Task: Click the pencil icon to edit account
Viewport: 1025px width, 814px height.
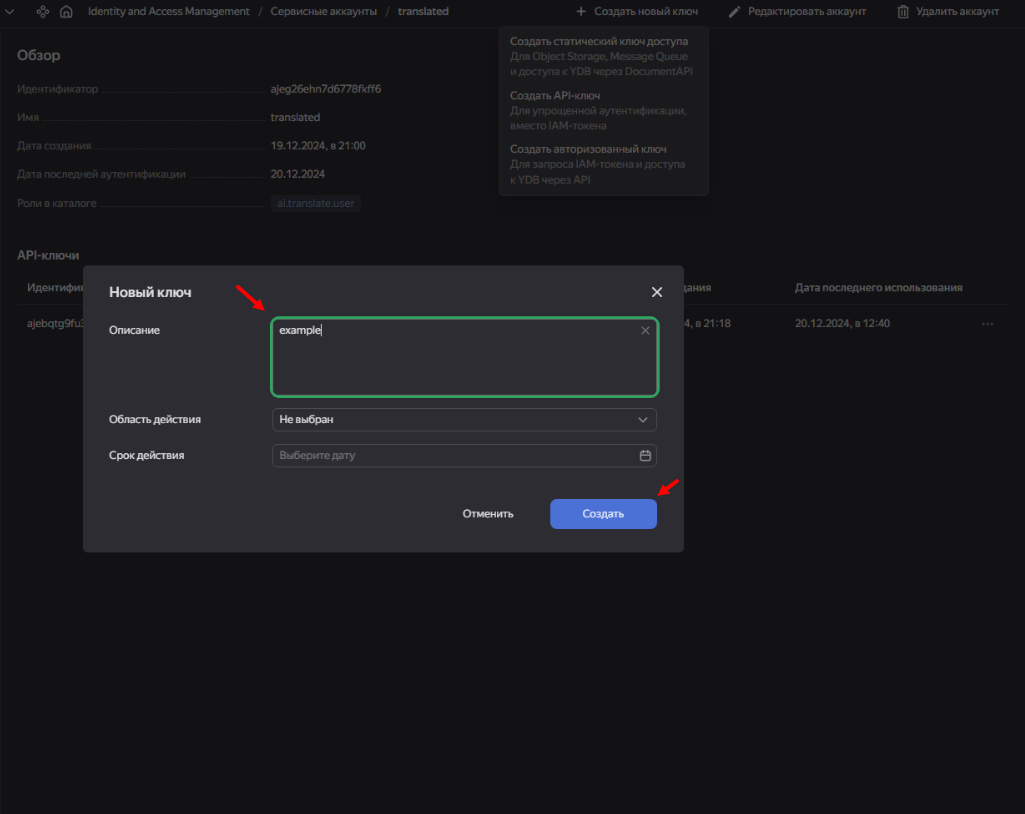Action: 735,12
